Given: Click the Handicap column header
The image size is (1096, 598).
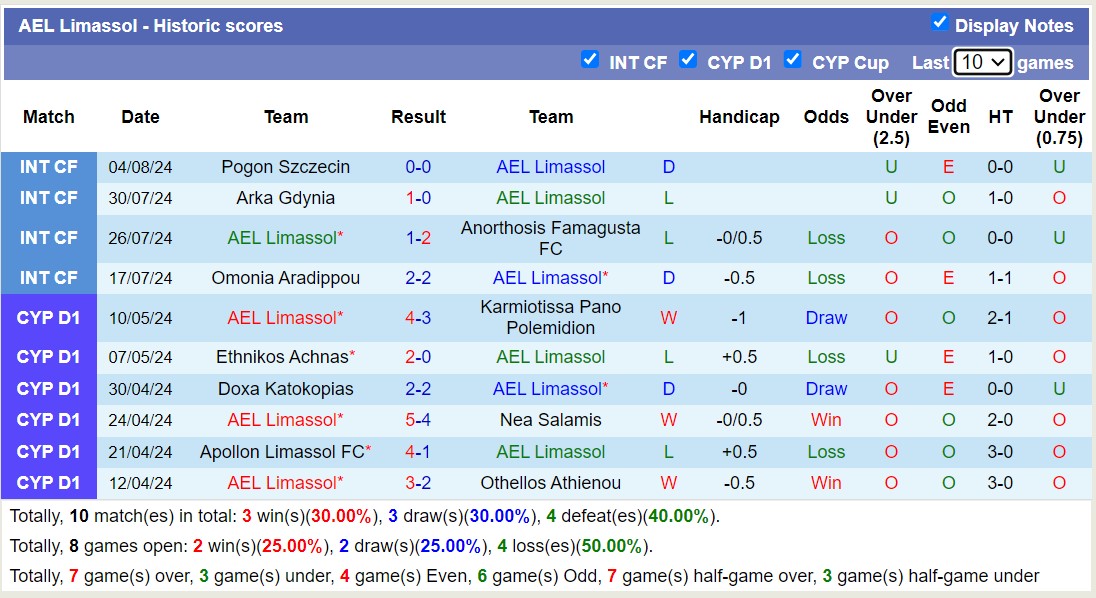Looking at the screenshot, I should click(739, 117).
